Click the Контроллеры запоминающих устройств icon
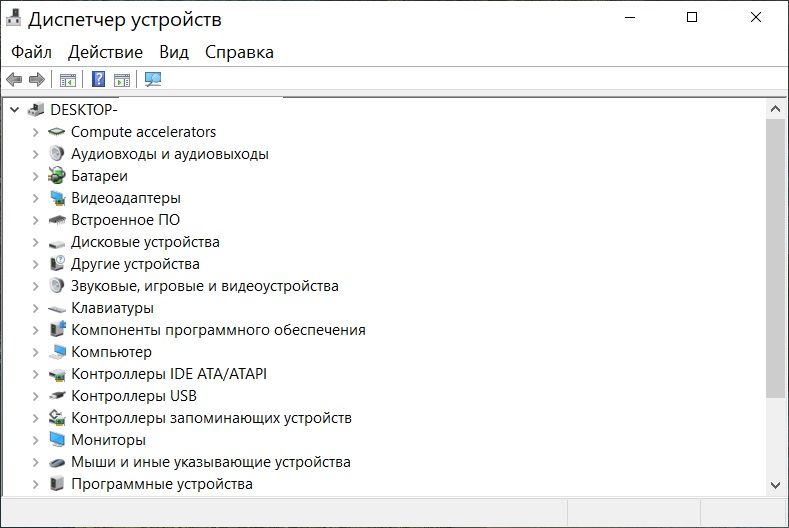The width and height of the screenshot is (789, 528). tap(57, 417)
